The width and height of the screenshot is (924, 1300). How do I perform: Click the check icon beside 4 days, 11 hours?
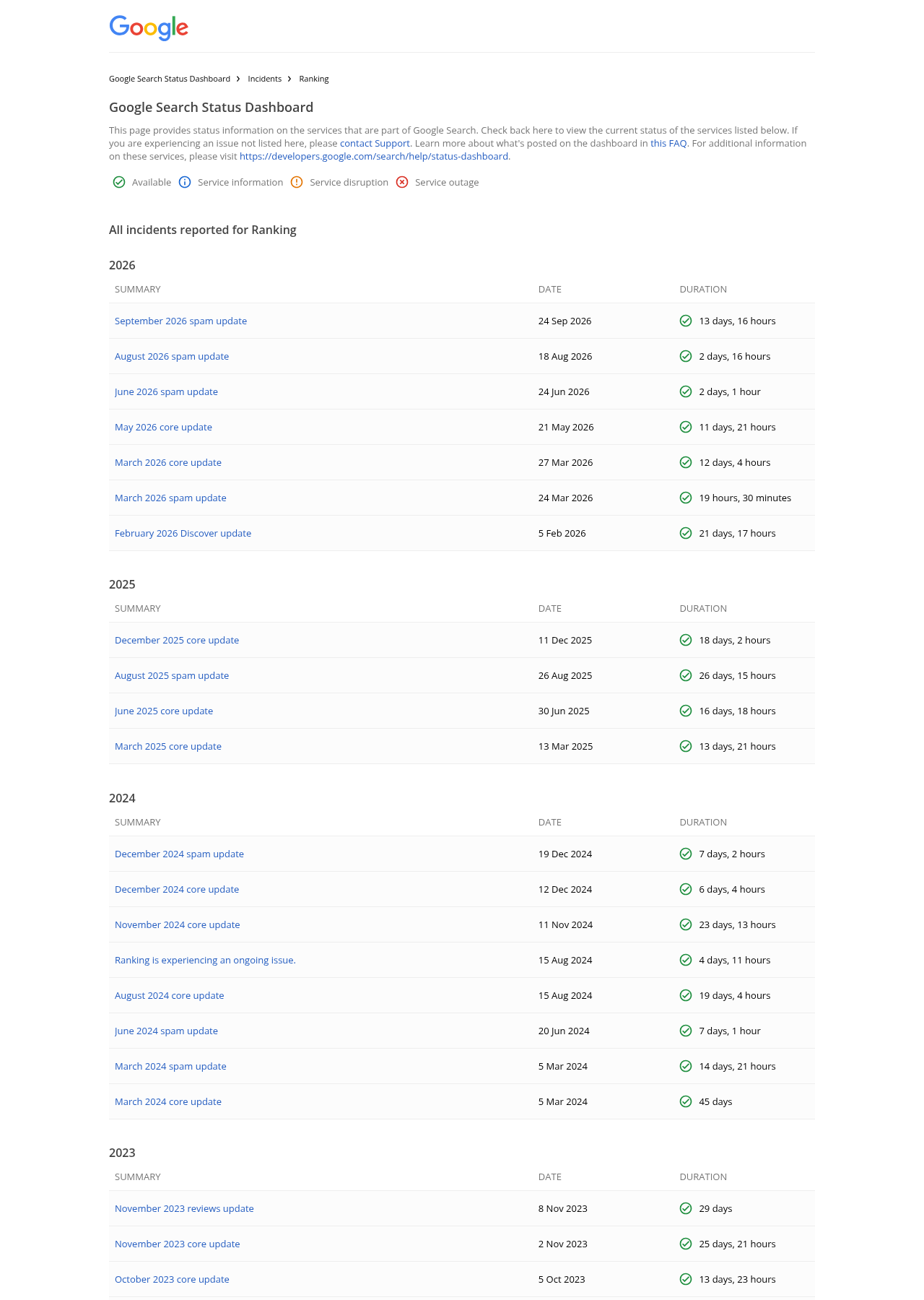pos(686,960)
